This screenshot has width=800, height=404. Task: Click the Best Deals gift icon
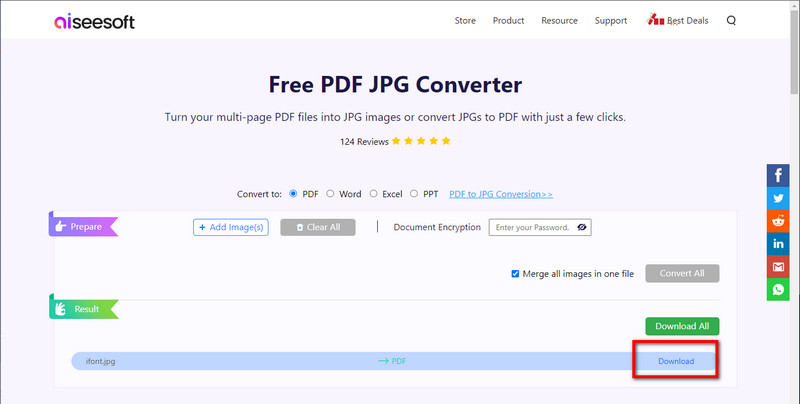tap(656, 20)
